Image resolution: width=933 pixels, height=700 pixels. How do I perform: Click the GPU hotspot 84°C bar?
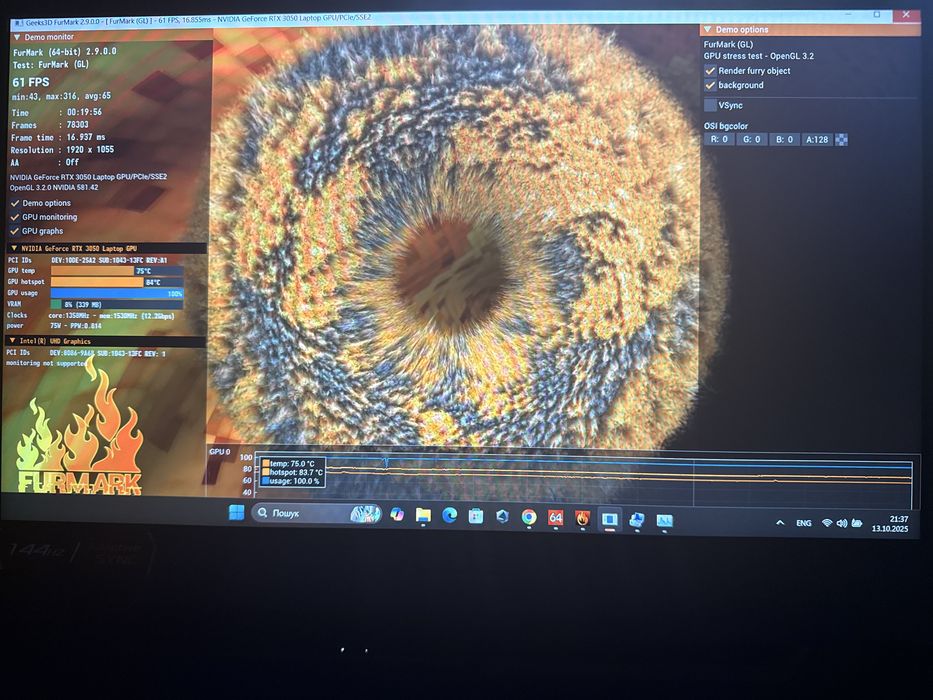pyautogui.click(x=117, y=282)
